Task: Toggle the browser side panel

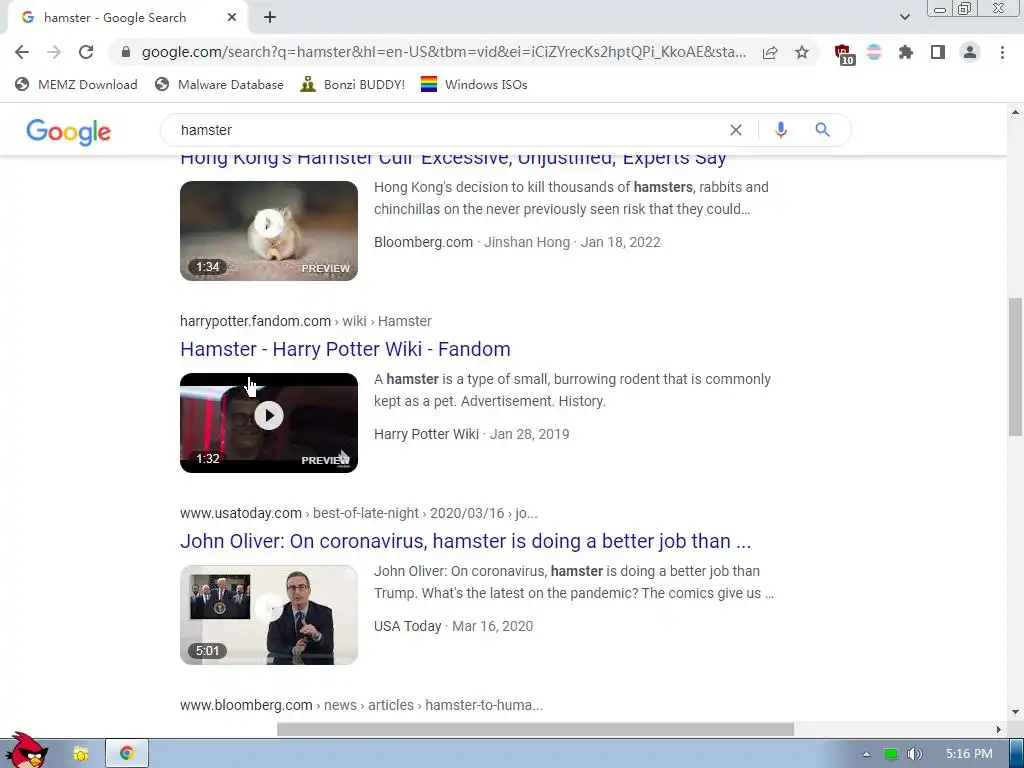Action: click(x=938, y=52)
